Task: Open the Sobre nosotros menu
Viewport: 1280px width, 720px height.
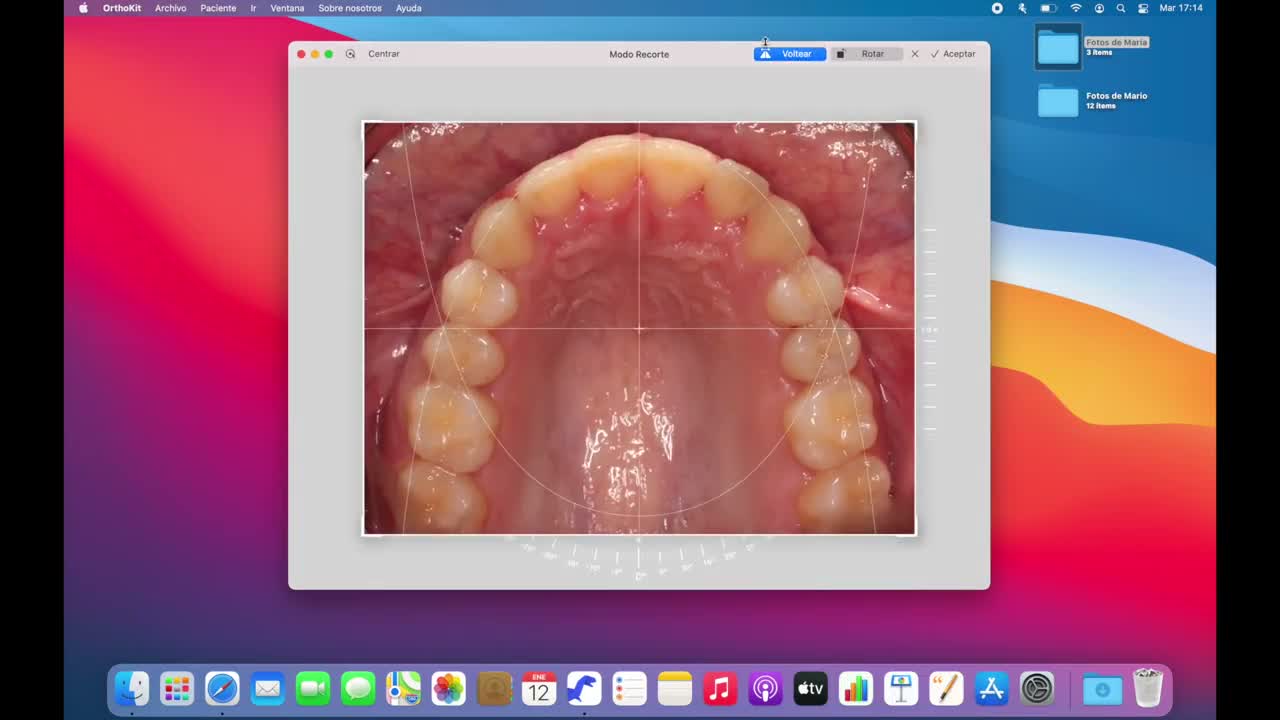Action: pyautogui.click(x=350, y=8)
